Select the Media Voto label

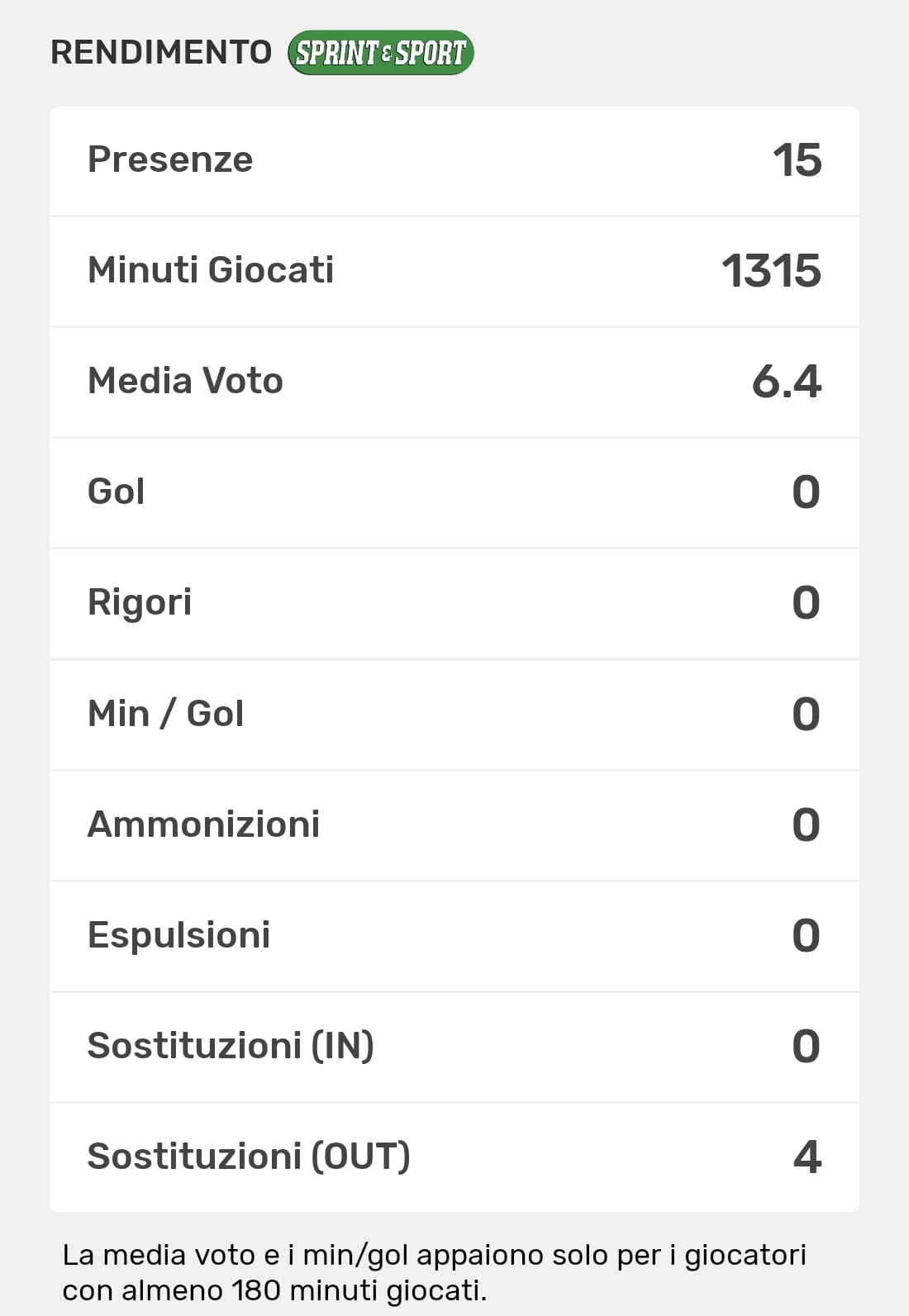(x=185, y=381)
